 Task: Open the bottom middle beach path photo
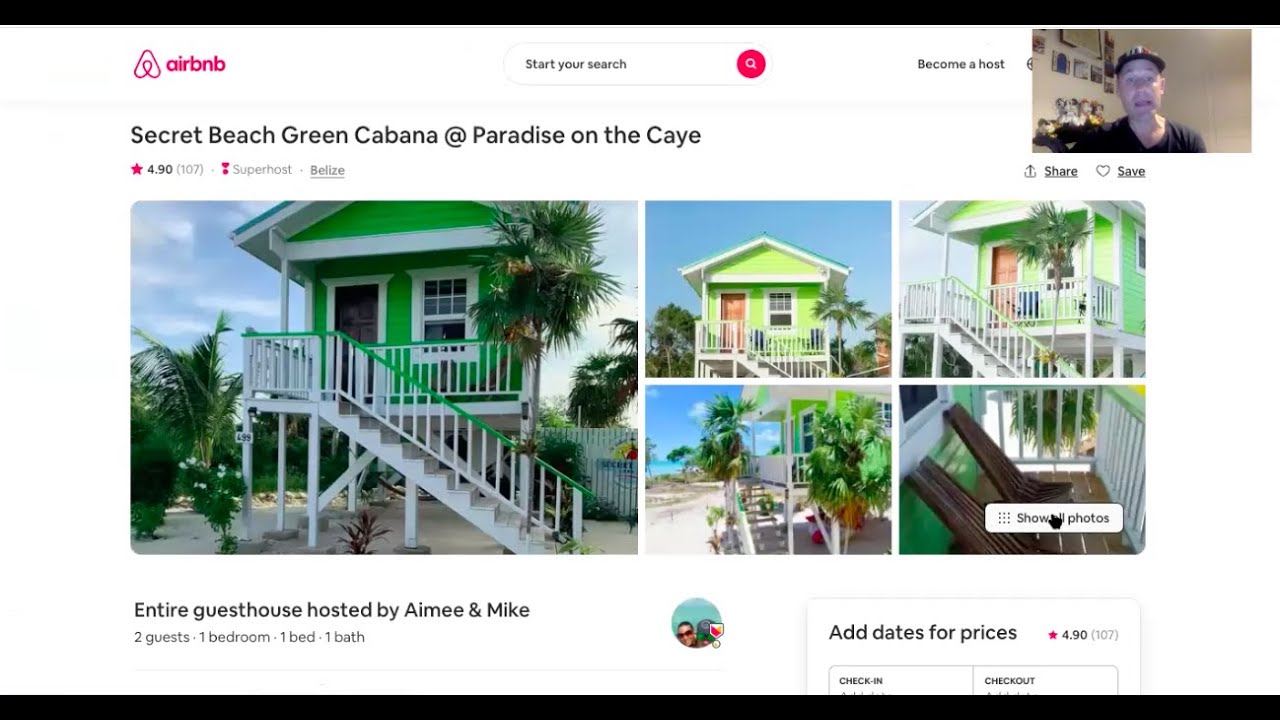coord(768,470)
